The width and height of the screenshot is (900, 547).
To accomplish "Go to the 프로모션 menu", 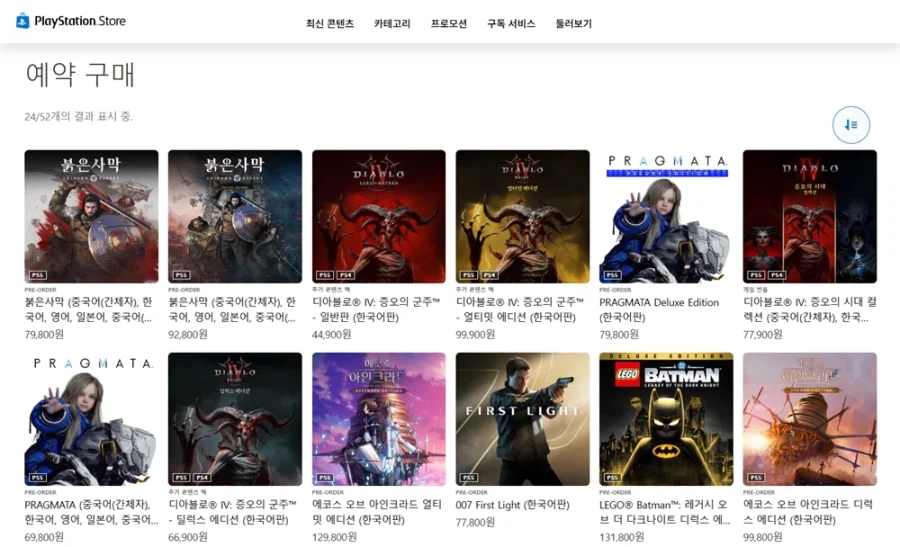I will (449, 23).
